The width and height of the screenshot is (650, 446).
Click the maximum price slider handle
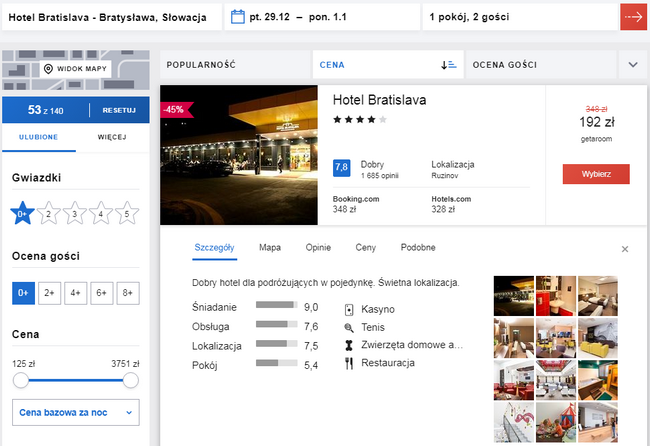tap(130, 381)
